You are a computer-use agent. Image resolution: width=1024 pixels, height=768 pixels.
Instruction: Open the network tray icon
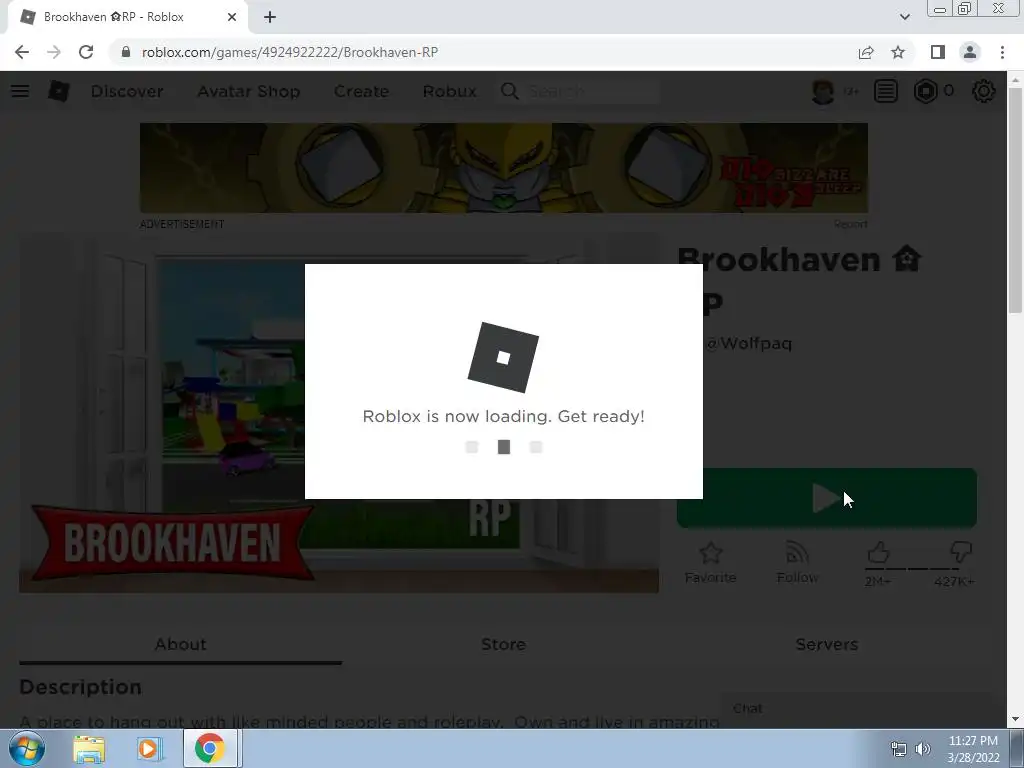click(x=899, y=749)
